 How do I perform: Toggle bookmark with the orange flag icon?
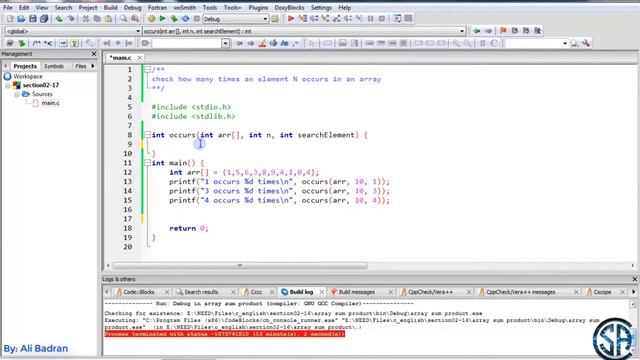503,31
